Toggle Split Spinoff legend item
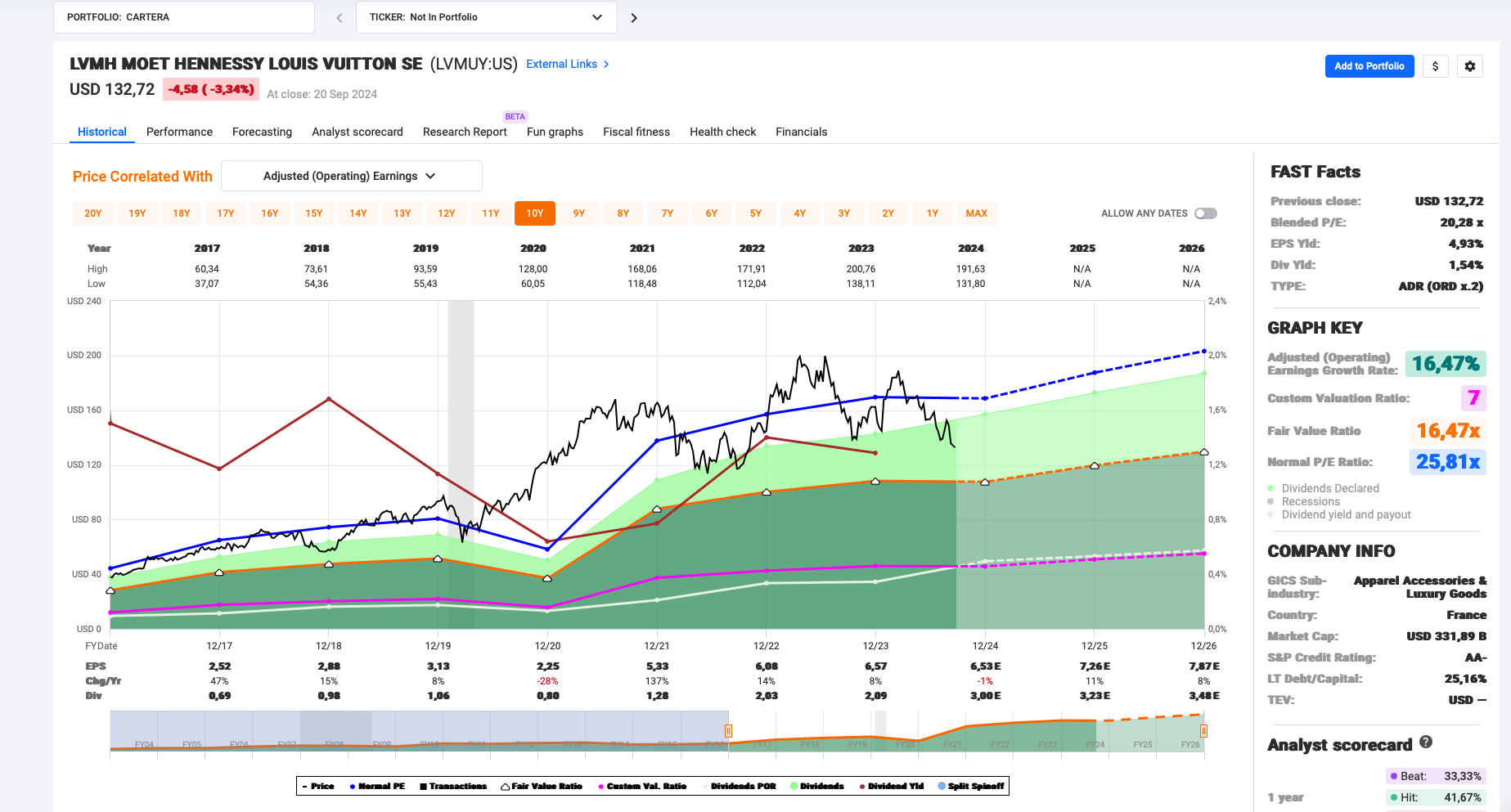Viewport: 1511px width, 812px height. pos(970,786)
